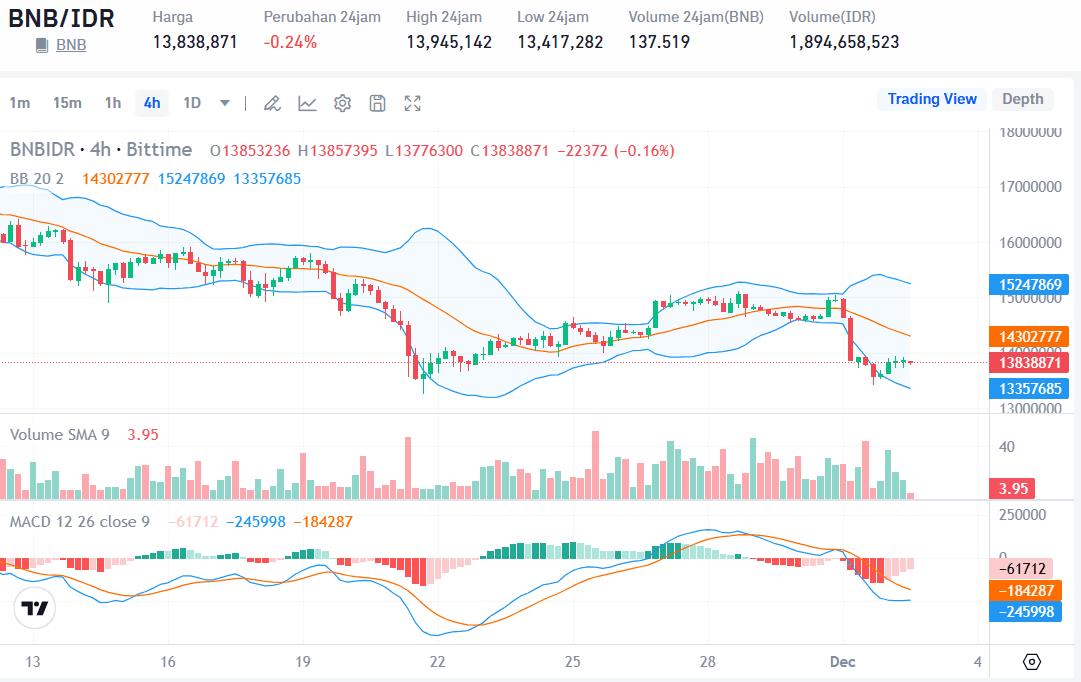Open chart settings gear icon
Image resolution: width=1081 pixels, height=682 pixels.
[x=342, y=103]
